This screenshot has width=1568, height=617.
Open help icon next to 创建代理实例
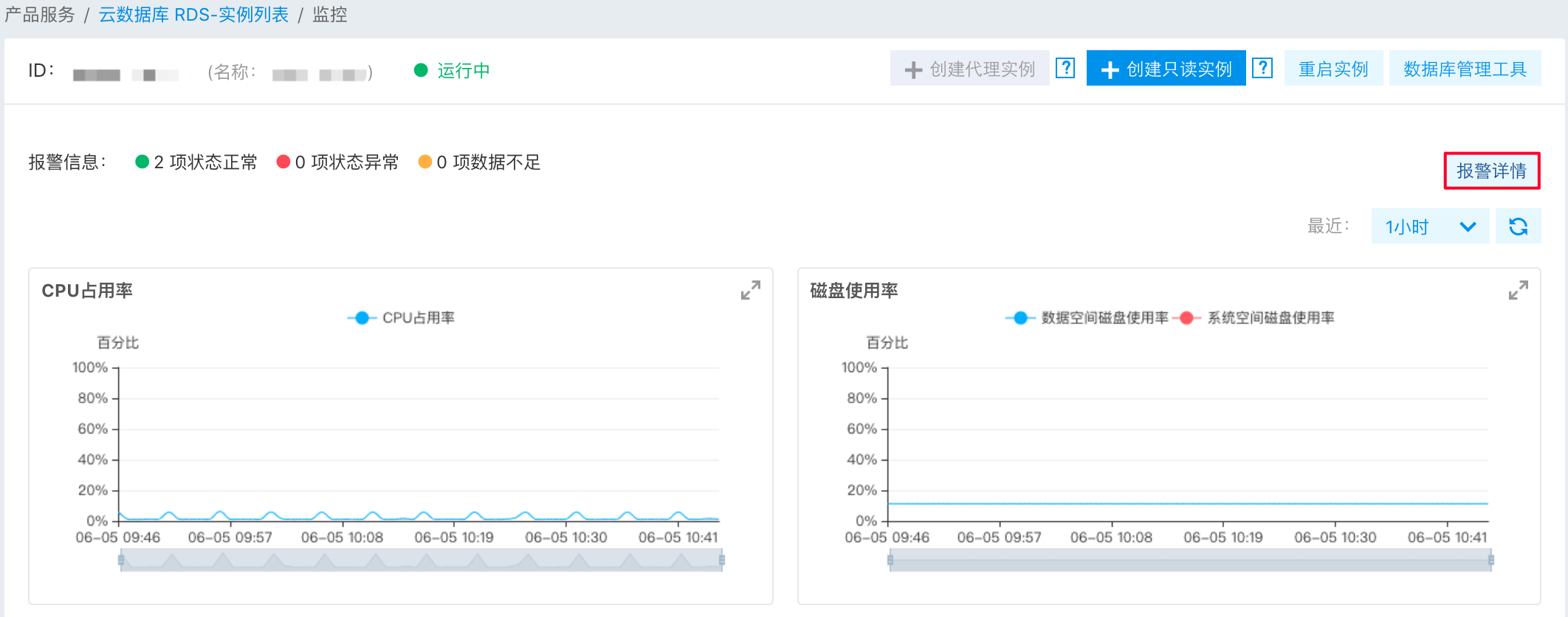1065,68
